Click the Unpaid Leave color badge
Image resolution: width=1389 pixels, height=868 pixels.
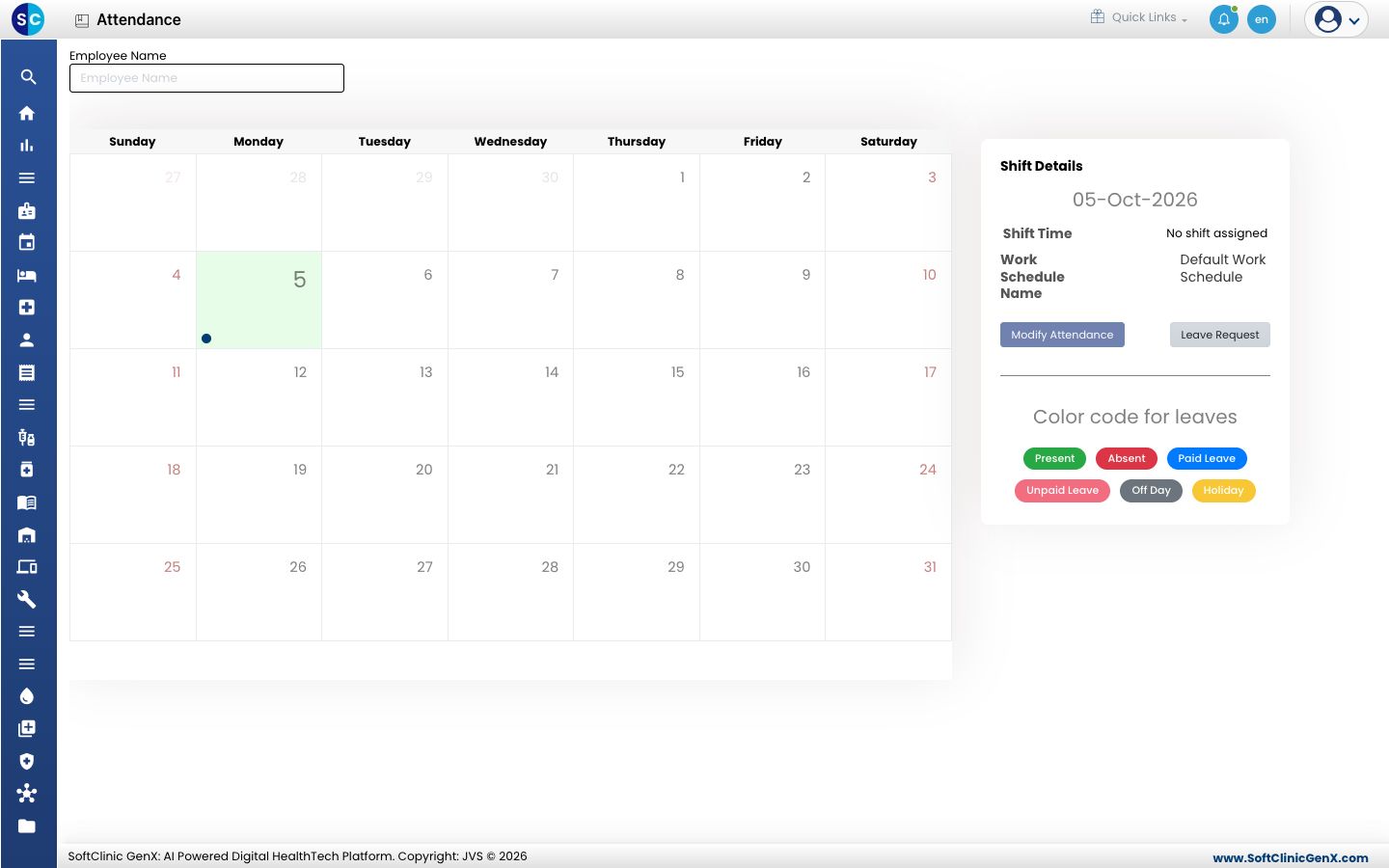[1062, 491]
